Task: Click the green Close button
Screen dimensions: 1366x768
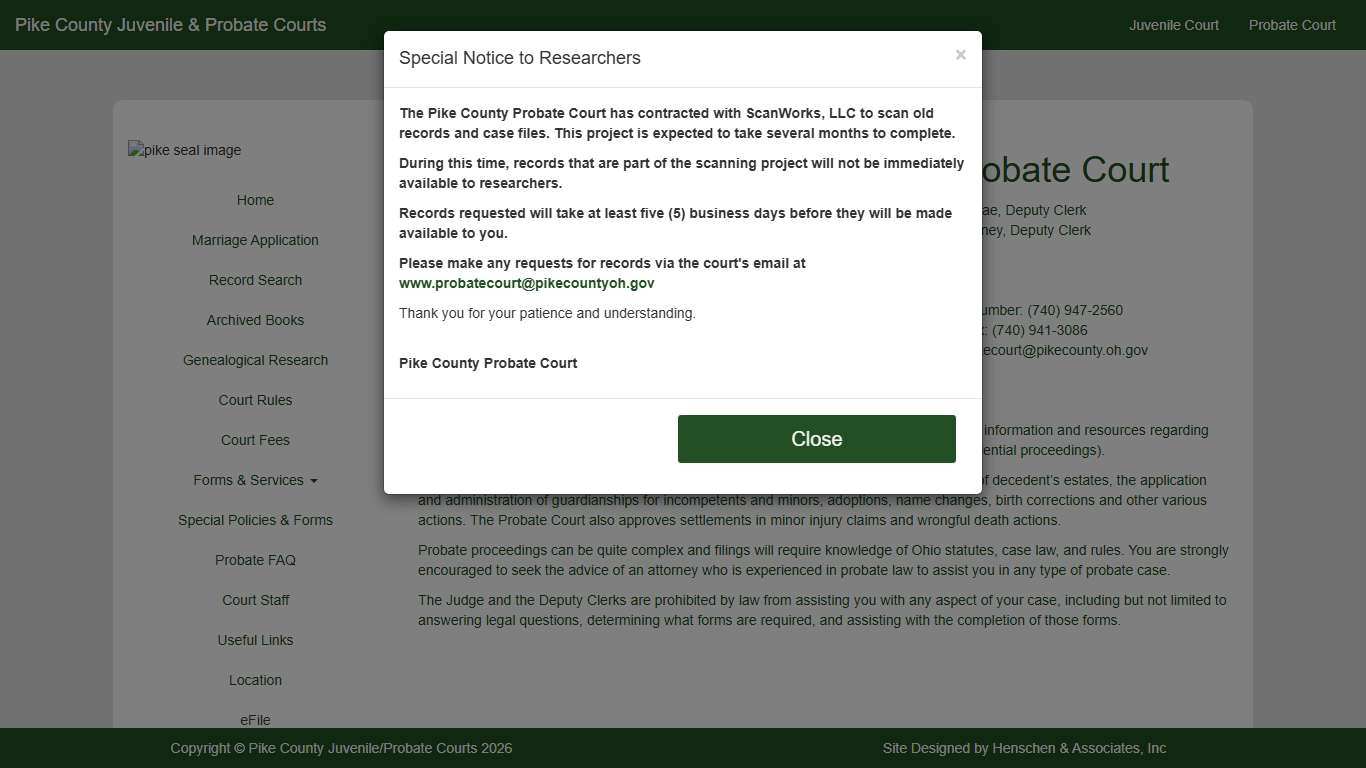Action: (816, 439)
